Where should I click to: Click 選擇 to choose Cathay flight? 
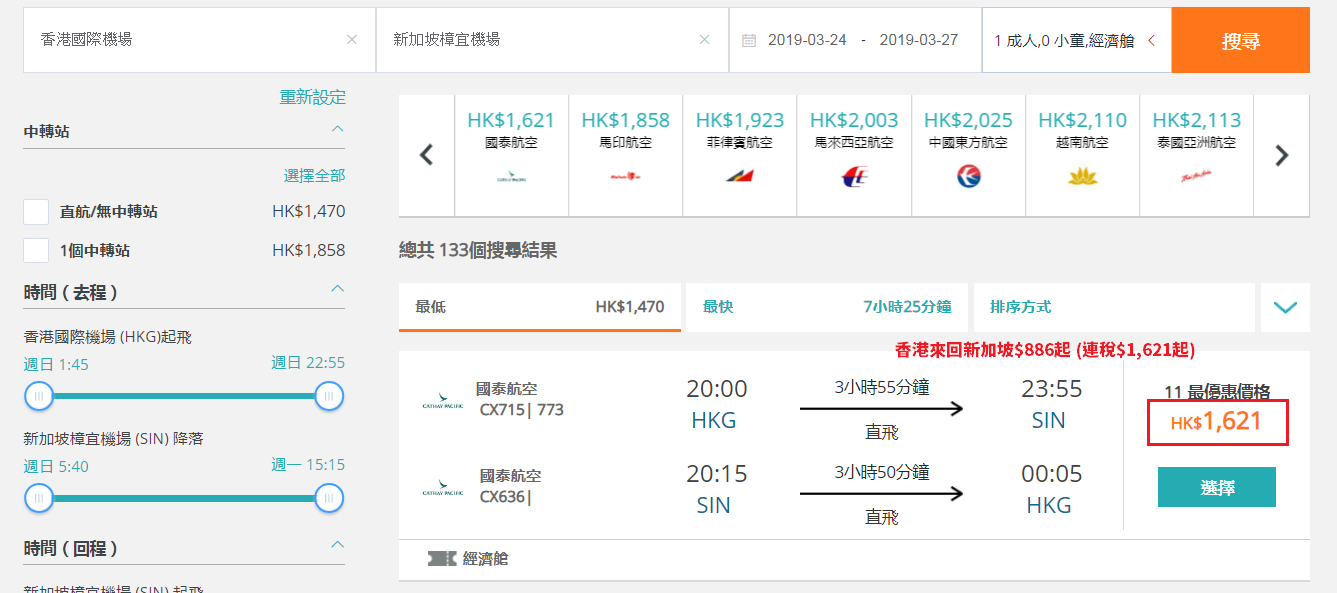click(1217, 487)
